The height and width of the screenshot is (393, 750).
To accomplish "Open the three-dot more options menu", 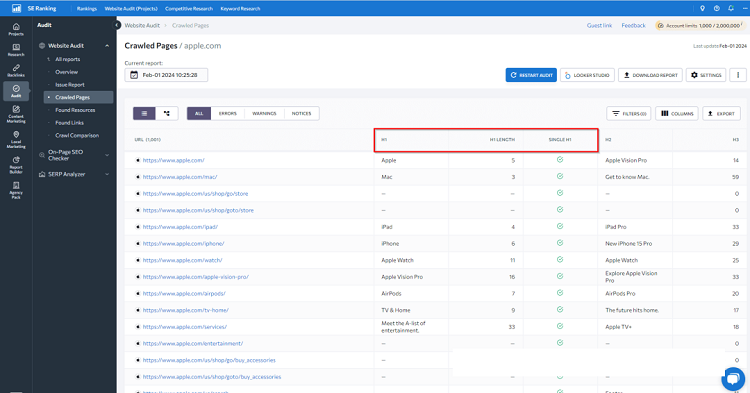I will pyautogui.click(x=738, y=75).
